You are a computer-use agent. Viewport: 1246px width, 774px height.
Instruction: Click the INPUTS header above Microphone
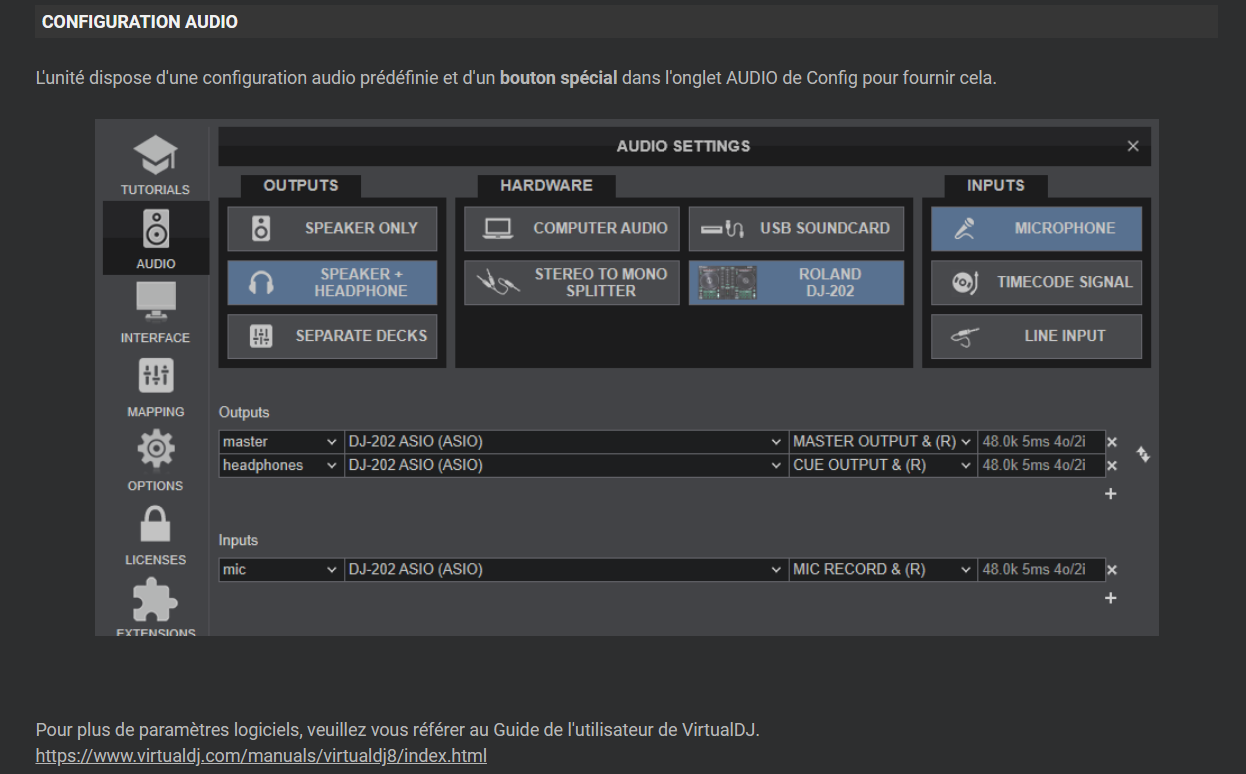[996, 186]
